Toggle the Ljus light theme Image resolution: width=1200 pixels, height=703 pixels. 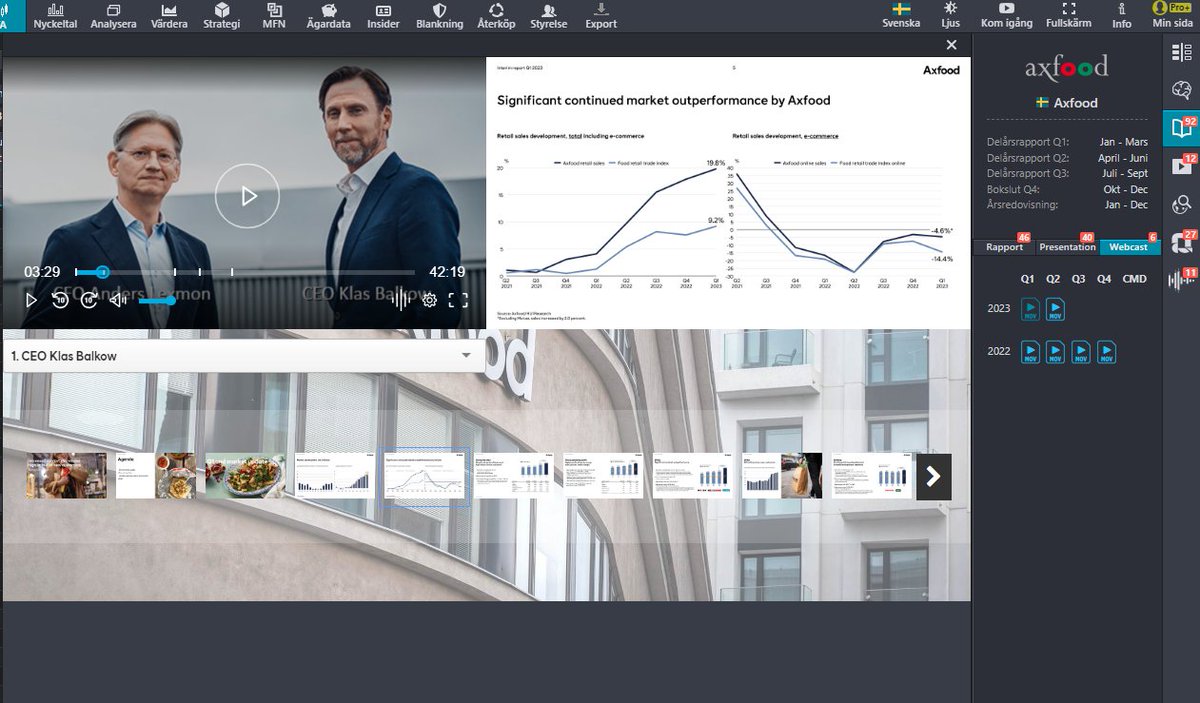950,15
